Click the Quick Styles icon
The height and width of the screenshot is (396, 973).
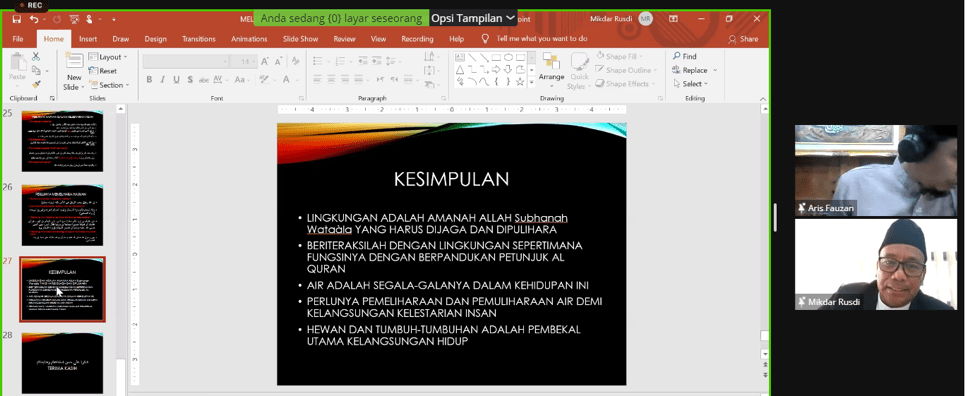580,71
